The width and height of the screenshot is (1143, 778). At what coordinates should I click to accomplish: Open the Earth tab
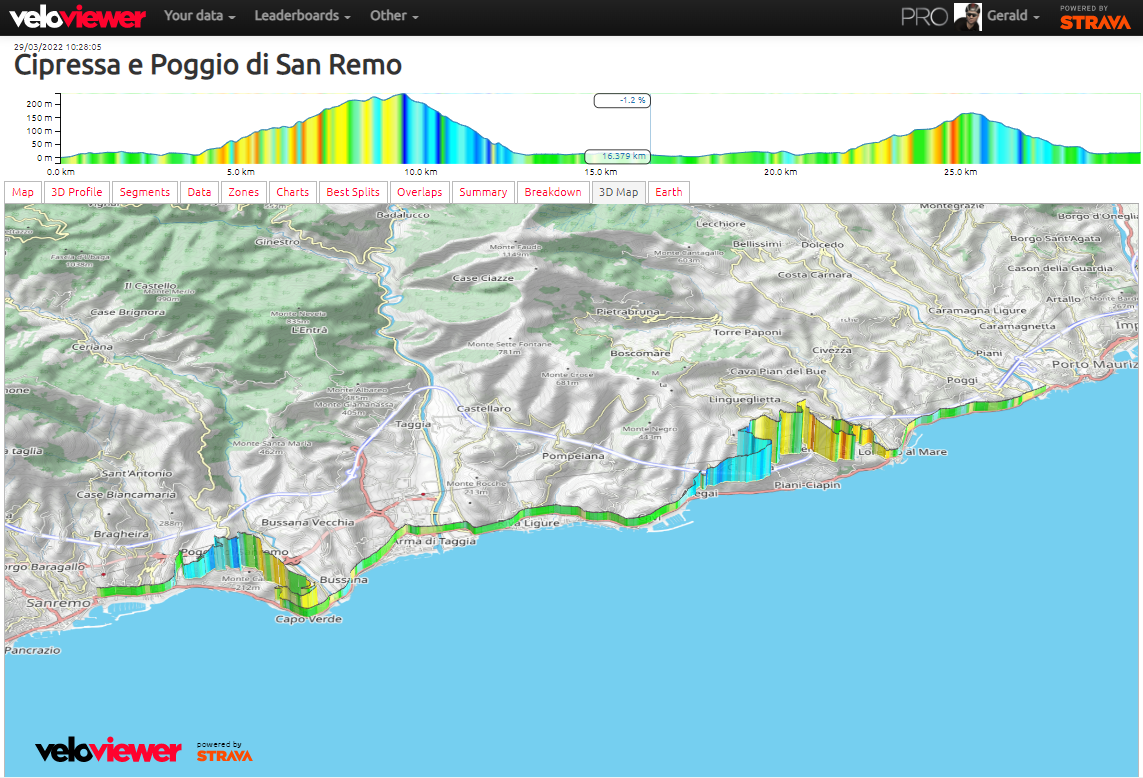point(668,192)
